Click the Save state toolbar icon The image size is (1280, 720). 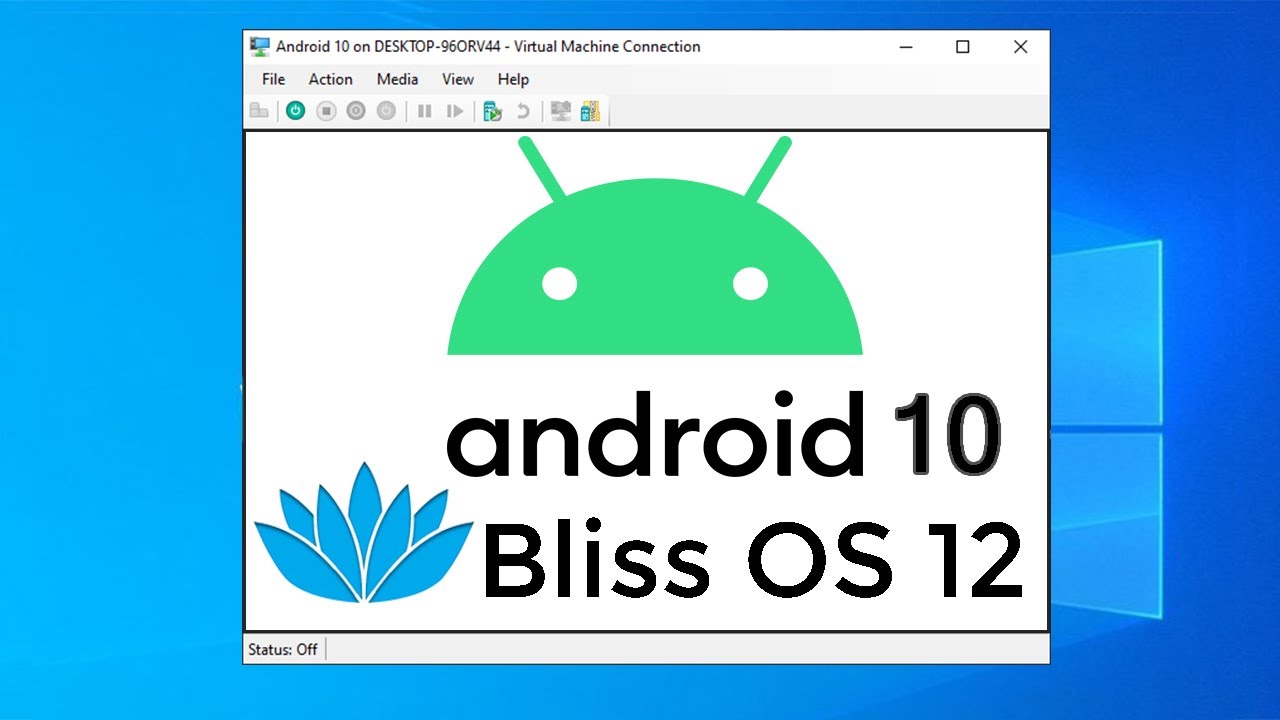point(386,111)
